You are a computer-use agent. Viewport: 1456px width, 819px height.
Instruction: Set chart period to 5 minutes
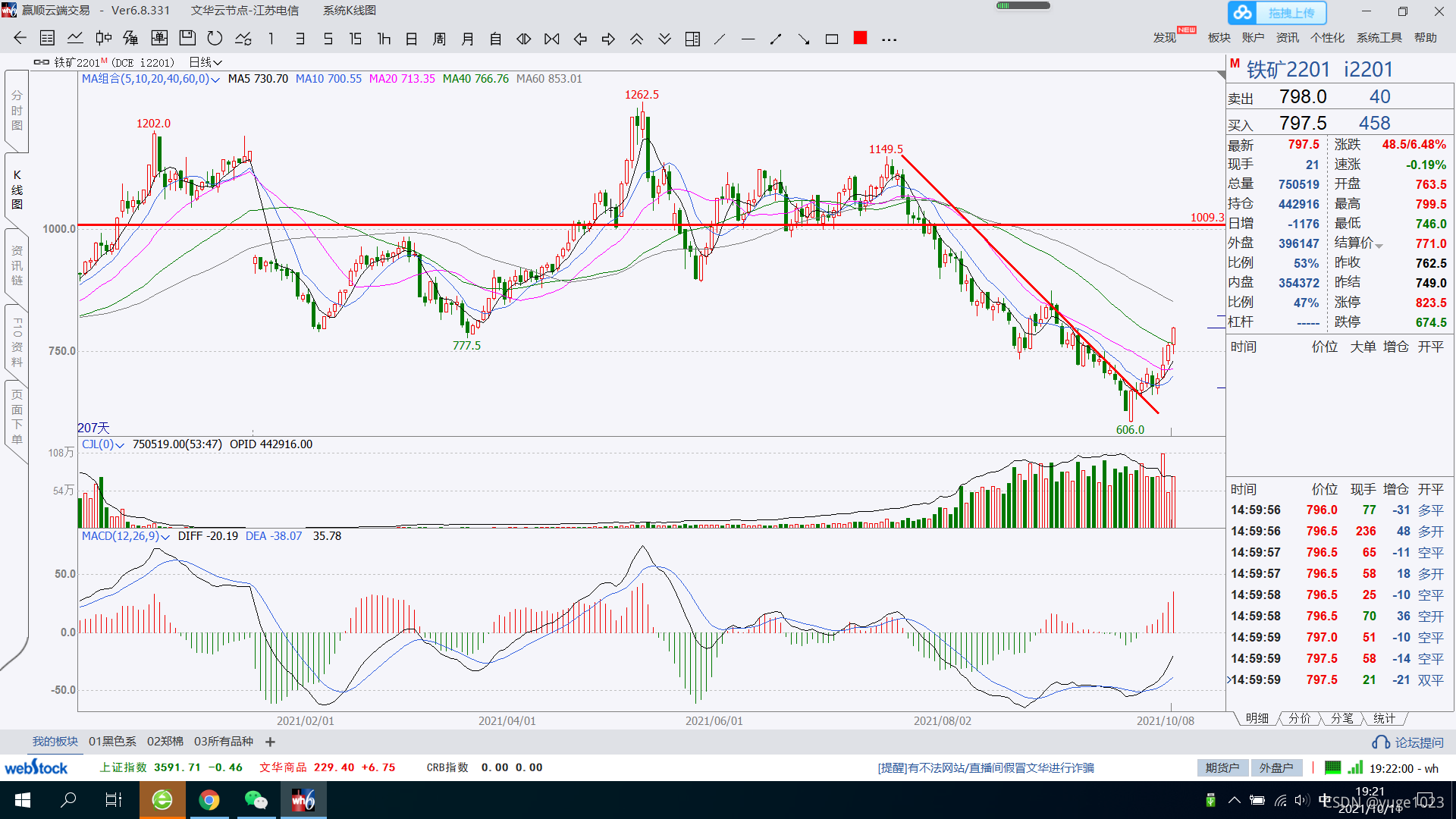pos(328,39)
